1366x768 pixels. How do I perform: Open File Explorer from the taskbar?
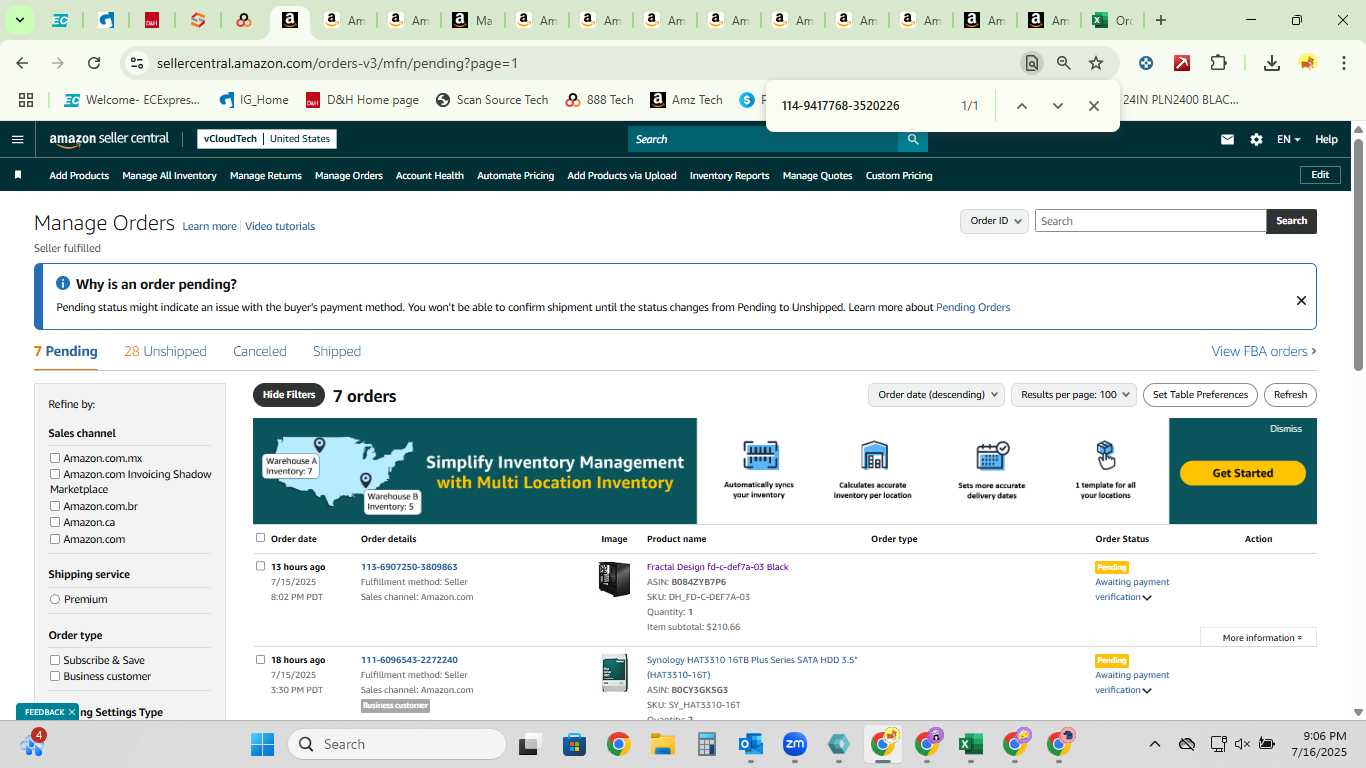[662, 744]
